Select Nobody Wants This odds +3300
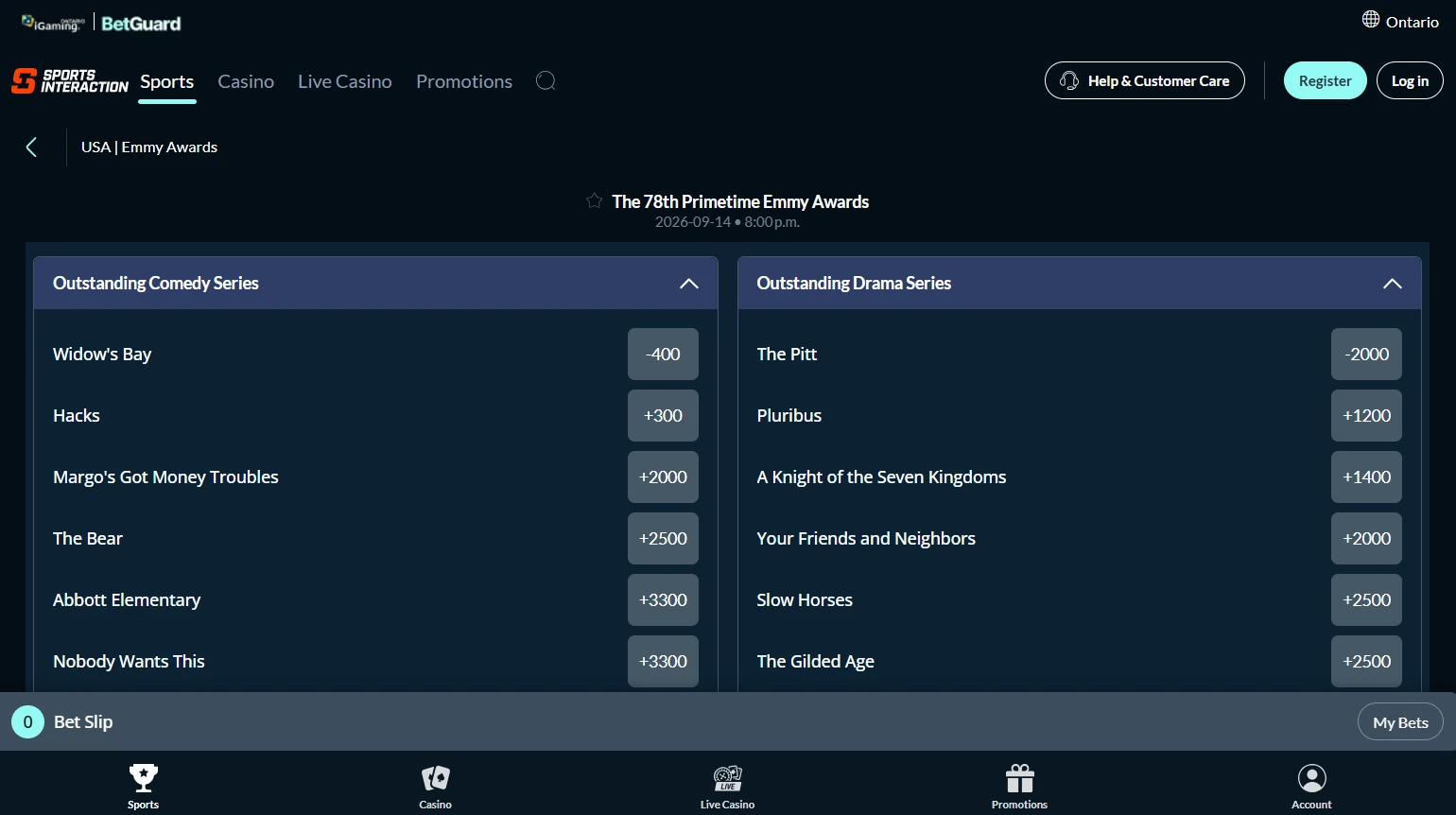The image size is (1456, 815). pos(663,661)
